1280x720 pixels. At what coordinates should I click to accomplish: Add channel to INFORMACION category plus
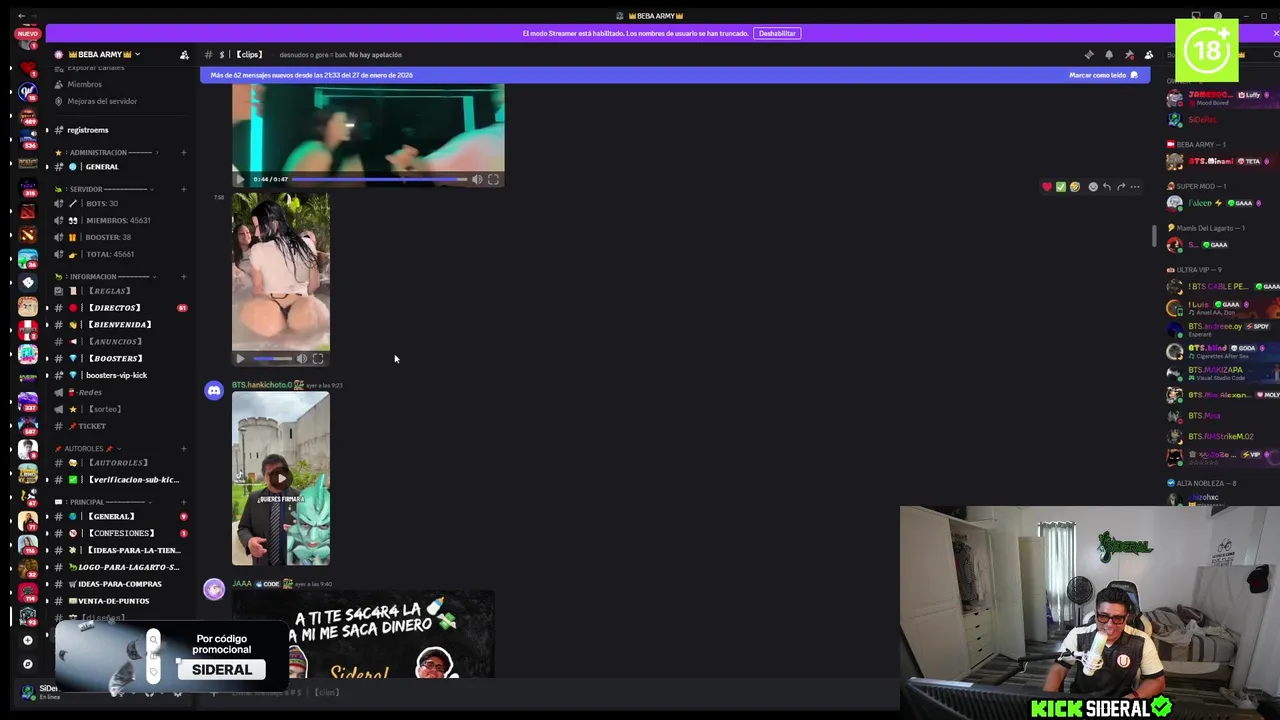pyautogui.click(x=184, y=277)
